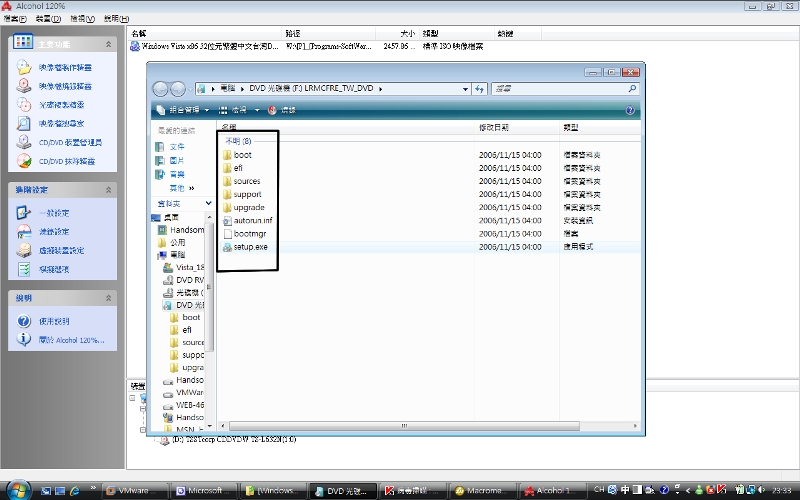Screen dimensions: 800x500
Task: Open Image Burning Wizard disc icon
Action: (x=23, y=86)
